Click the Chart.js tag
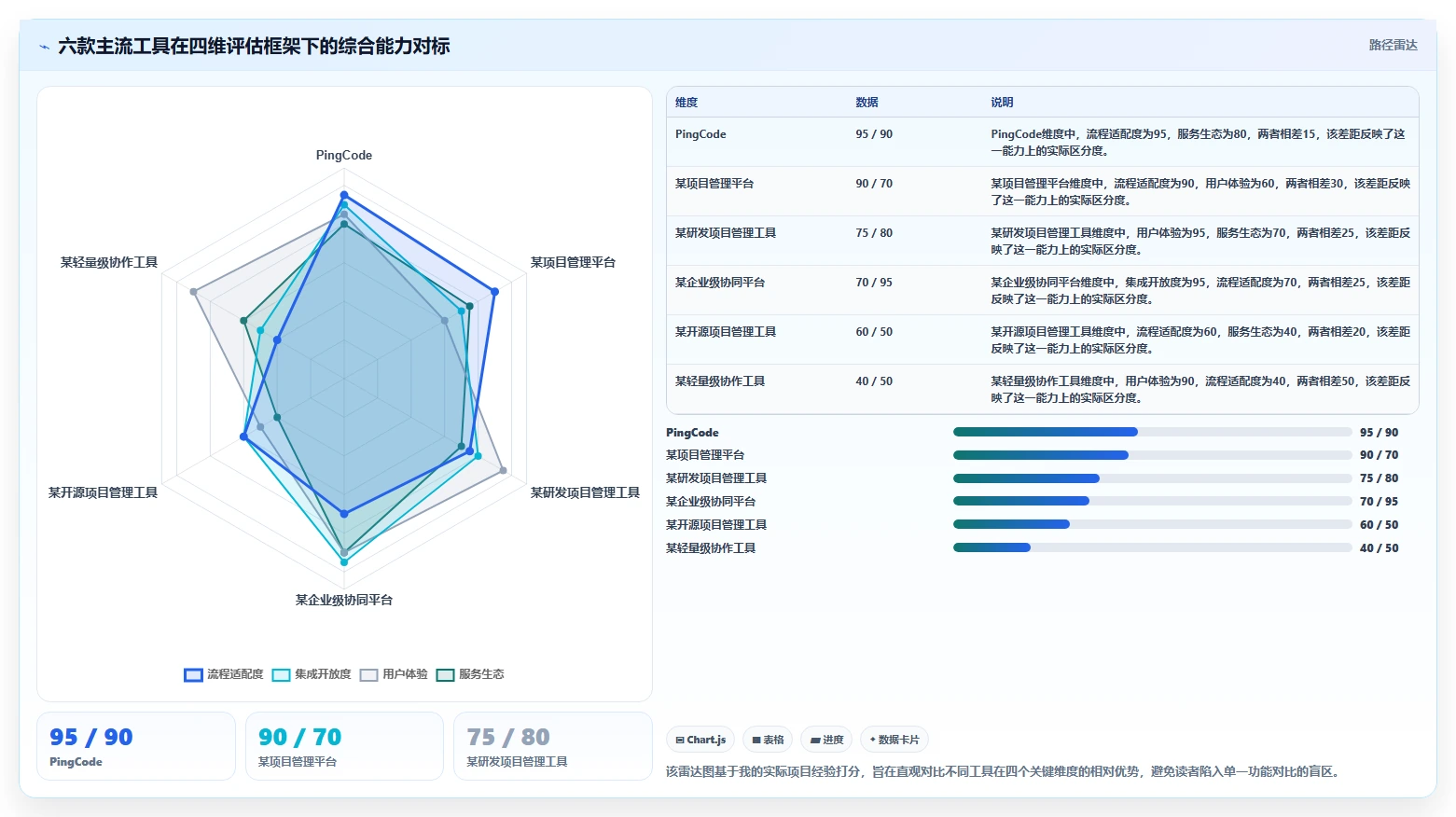 [700, 740]
